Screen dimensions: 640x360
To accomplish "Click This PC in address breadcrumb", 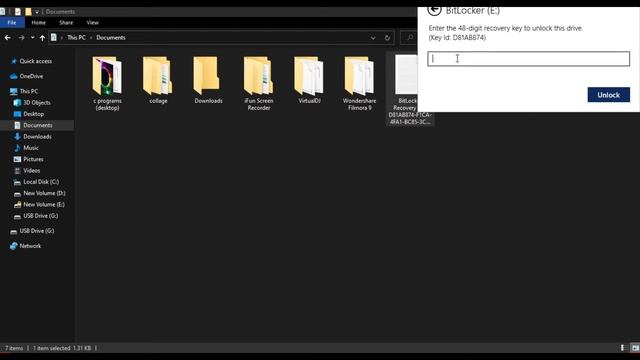I will tap(76, 38).
